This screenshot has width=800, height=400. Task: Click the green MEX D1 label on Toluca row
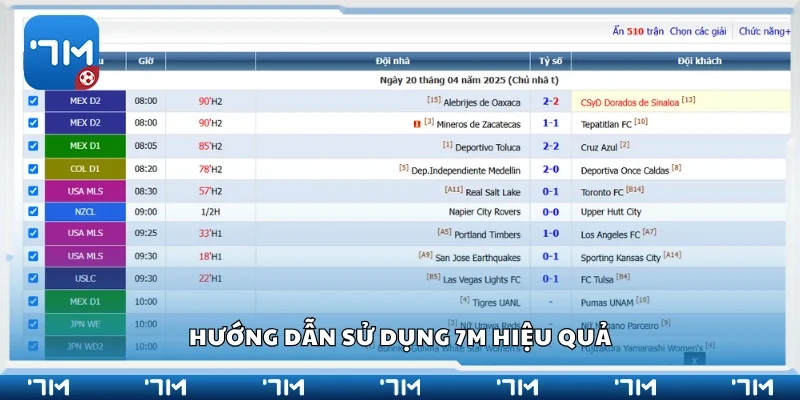pos(85,146)
